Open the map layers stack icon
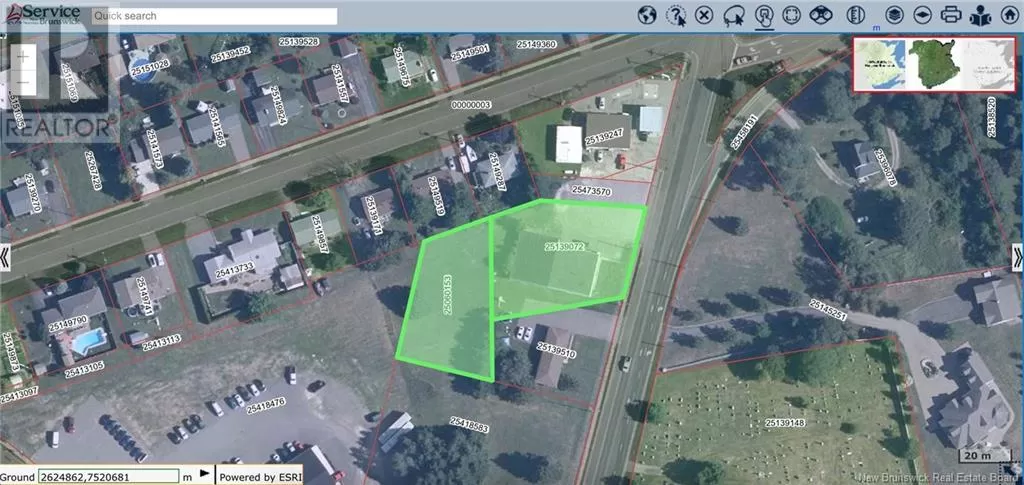Viewport: 1024px width, 485px height. (894, 14)
